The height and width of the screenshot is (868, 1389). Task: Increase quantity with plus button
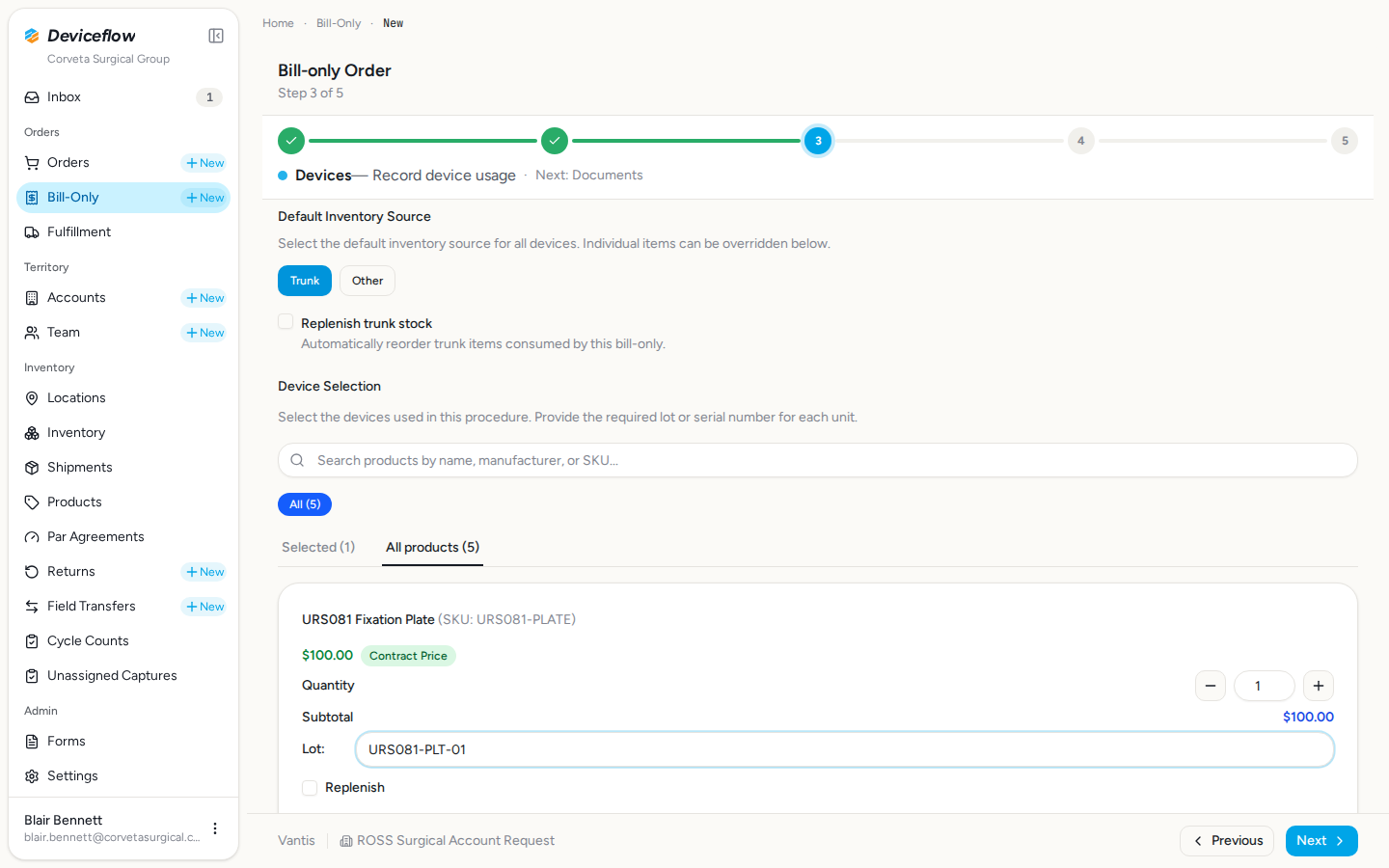[x=1319, y=686]
